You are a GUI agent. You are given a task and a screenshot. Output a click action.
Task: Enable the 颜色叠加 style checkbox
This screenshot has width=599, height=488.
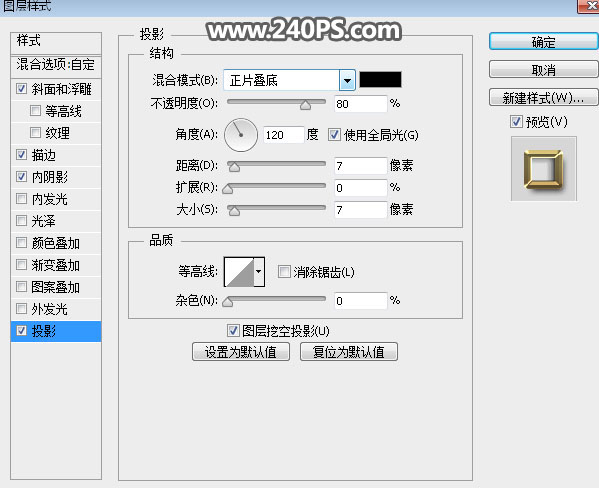coord(21,243)
